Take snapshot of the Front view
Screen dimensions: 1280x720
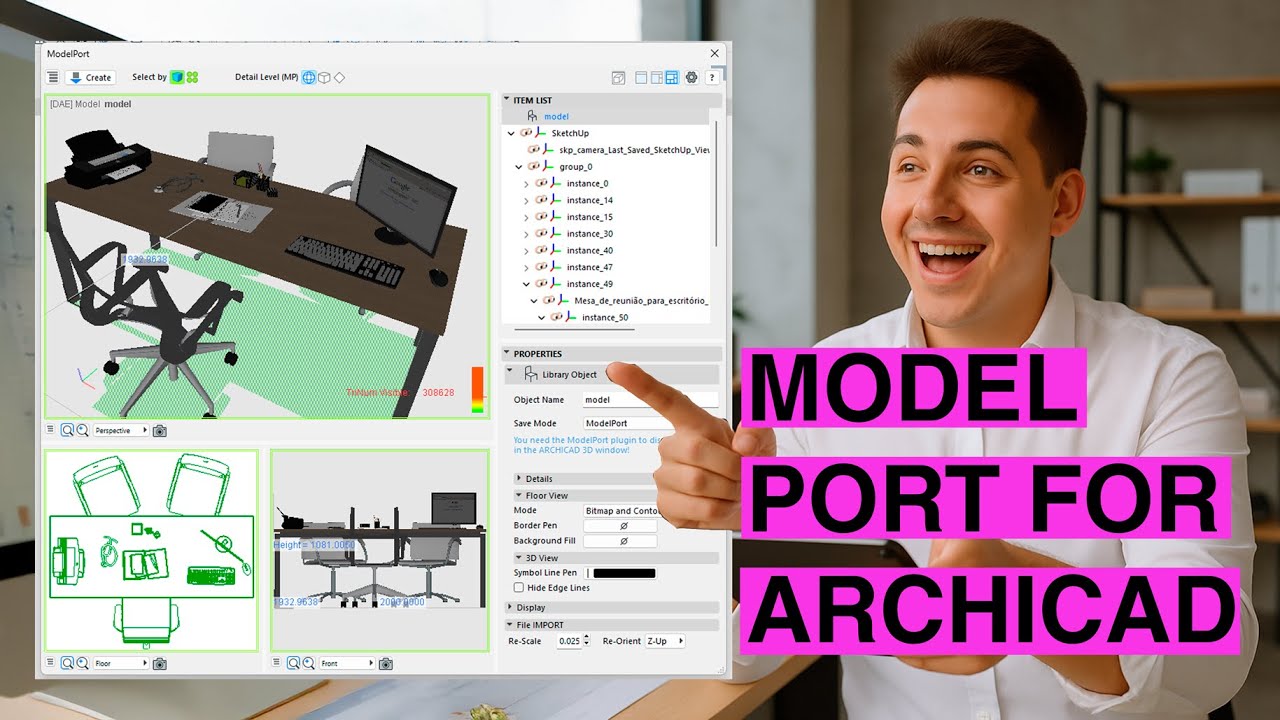(x=386, y=663)
